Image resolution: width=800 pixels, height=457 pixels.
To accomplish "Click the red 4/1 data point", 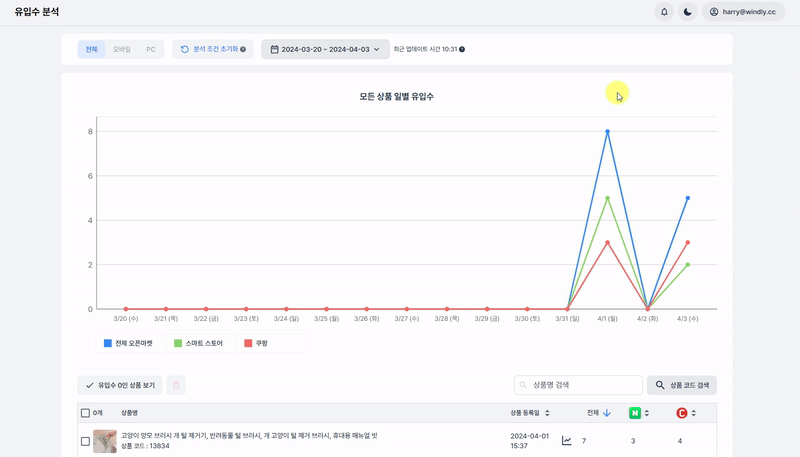I will (607, 243).
